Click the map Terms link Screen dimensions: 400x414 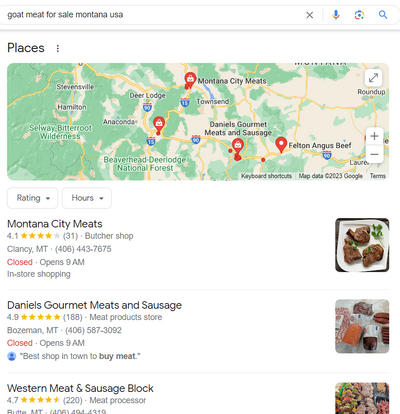377,176
